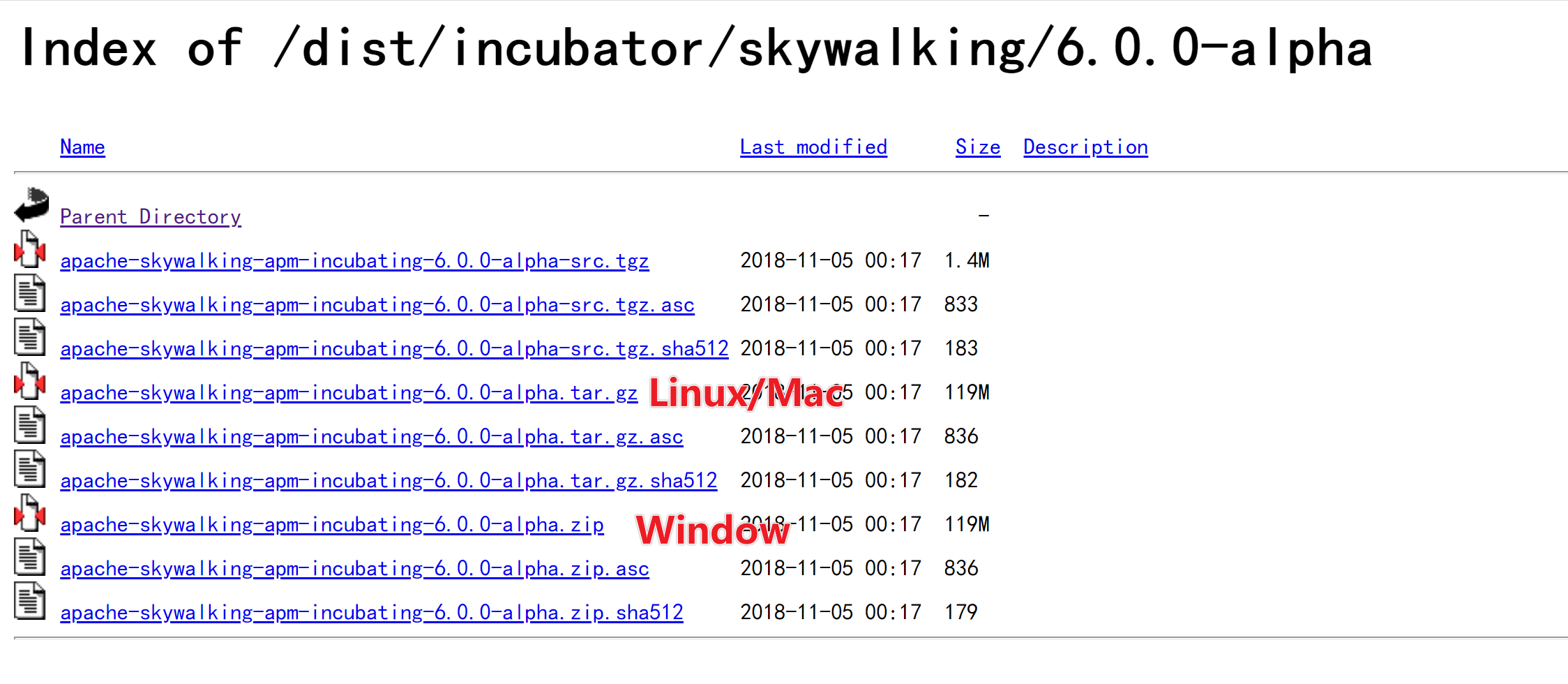This screenshot has width=1568, height=684.
Task: Open the alpha.tar.gz.sha512 checksum link
Action: (389, 481)
